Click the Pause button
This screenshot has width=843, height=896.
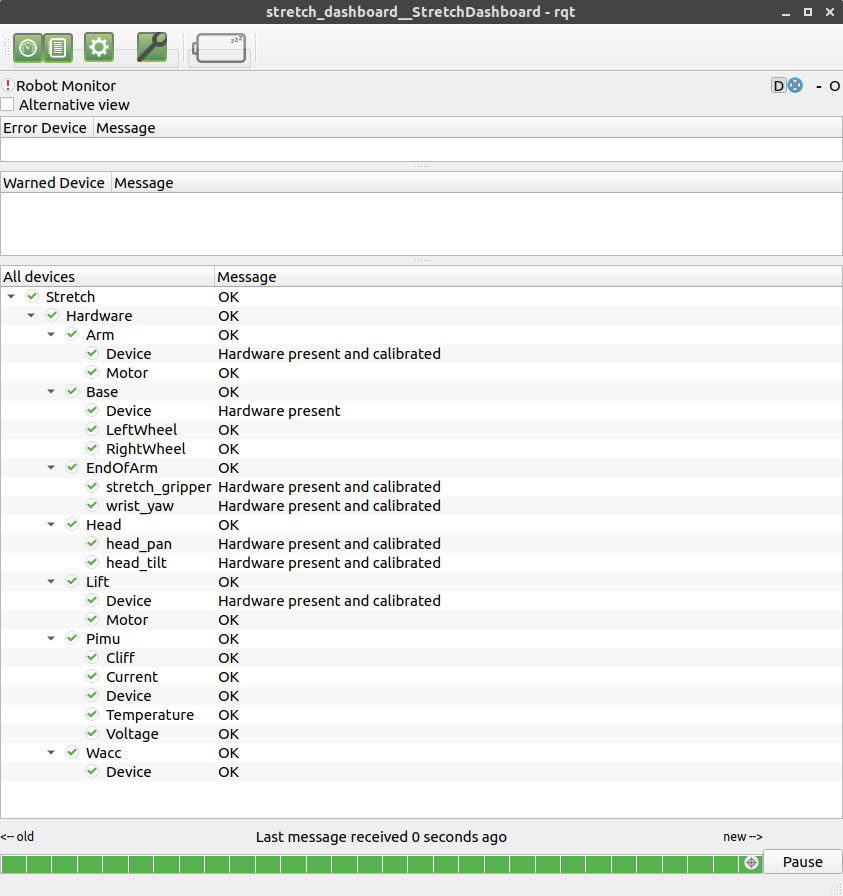click(802, 862)
